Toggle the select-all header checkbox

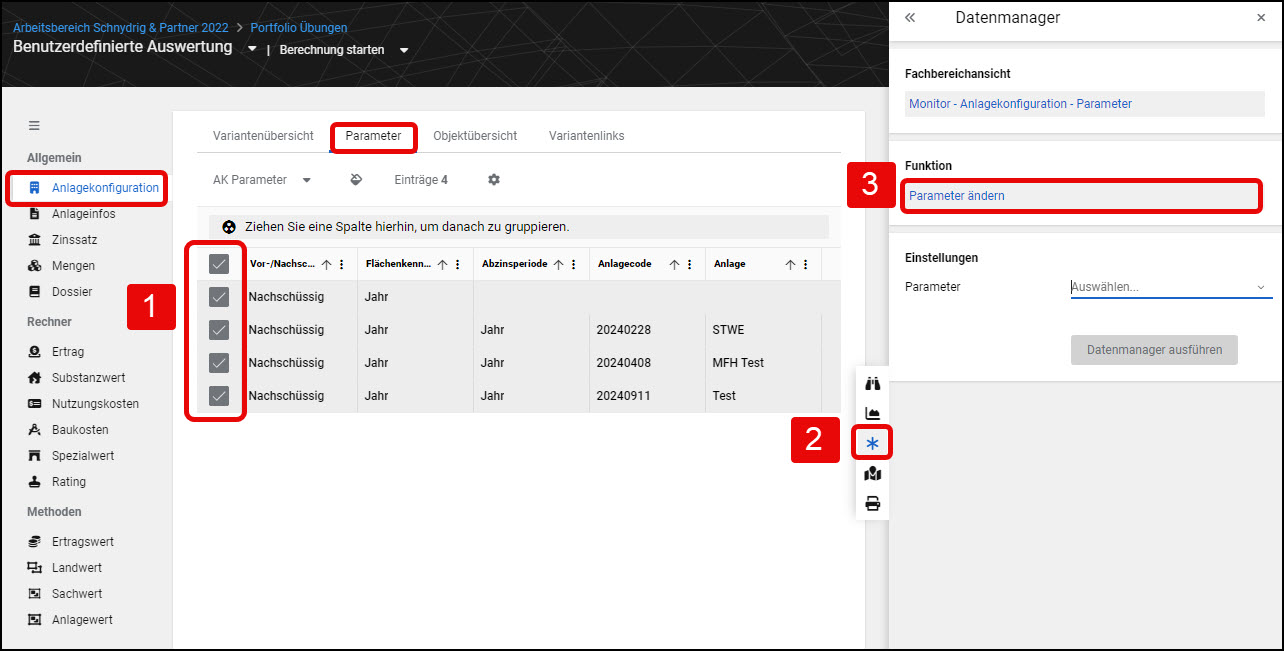(219, 264)
